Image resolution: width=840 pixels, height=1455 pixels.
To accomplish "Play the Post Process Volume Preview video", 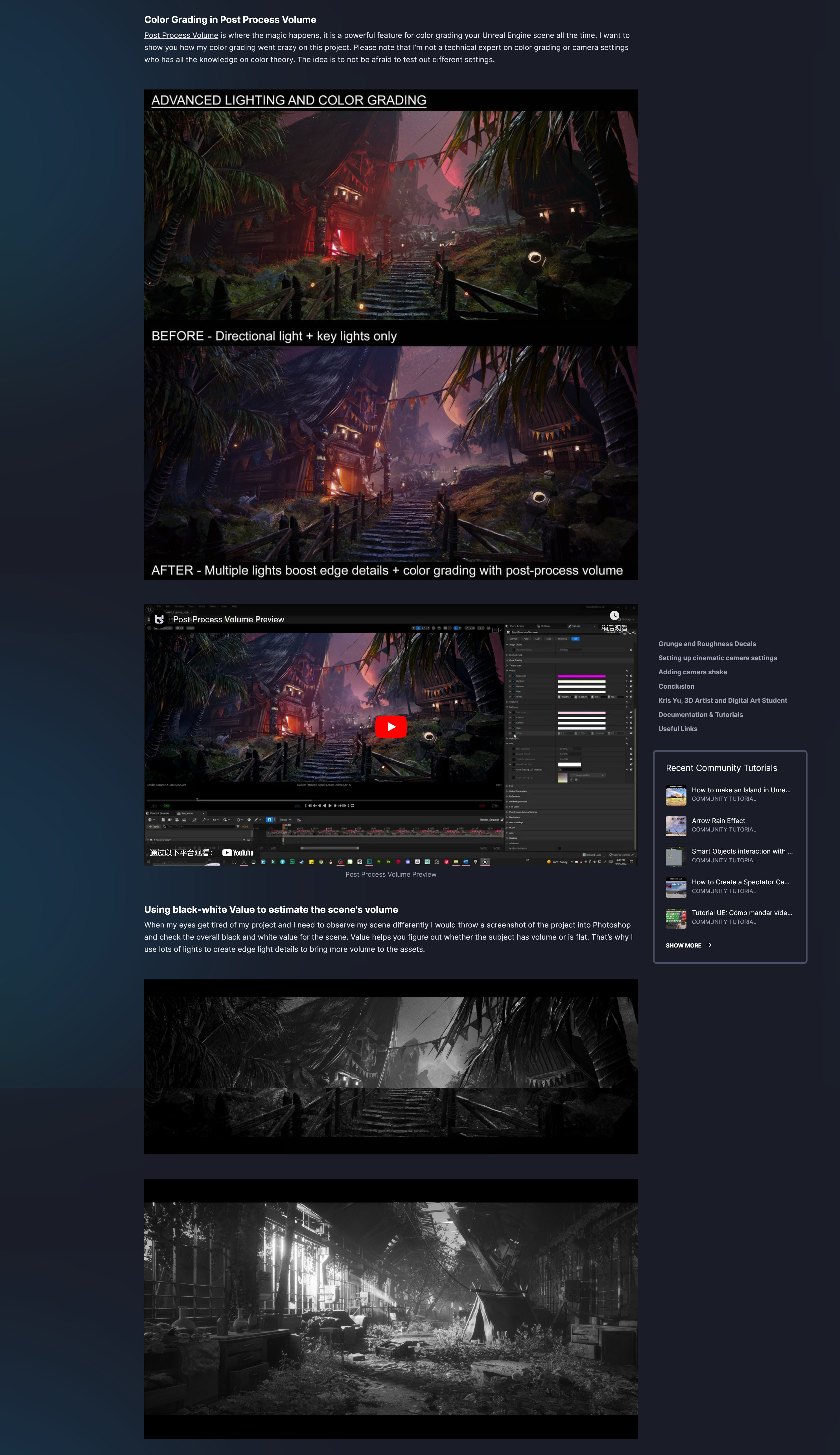I will [391, 726].
